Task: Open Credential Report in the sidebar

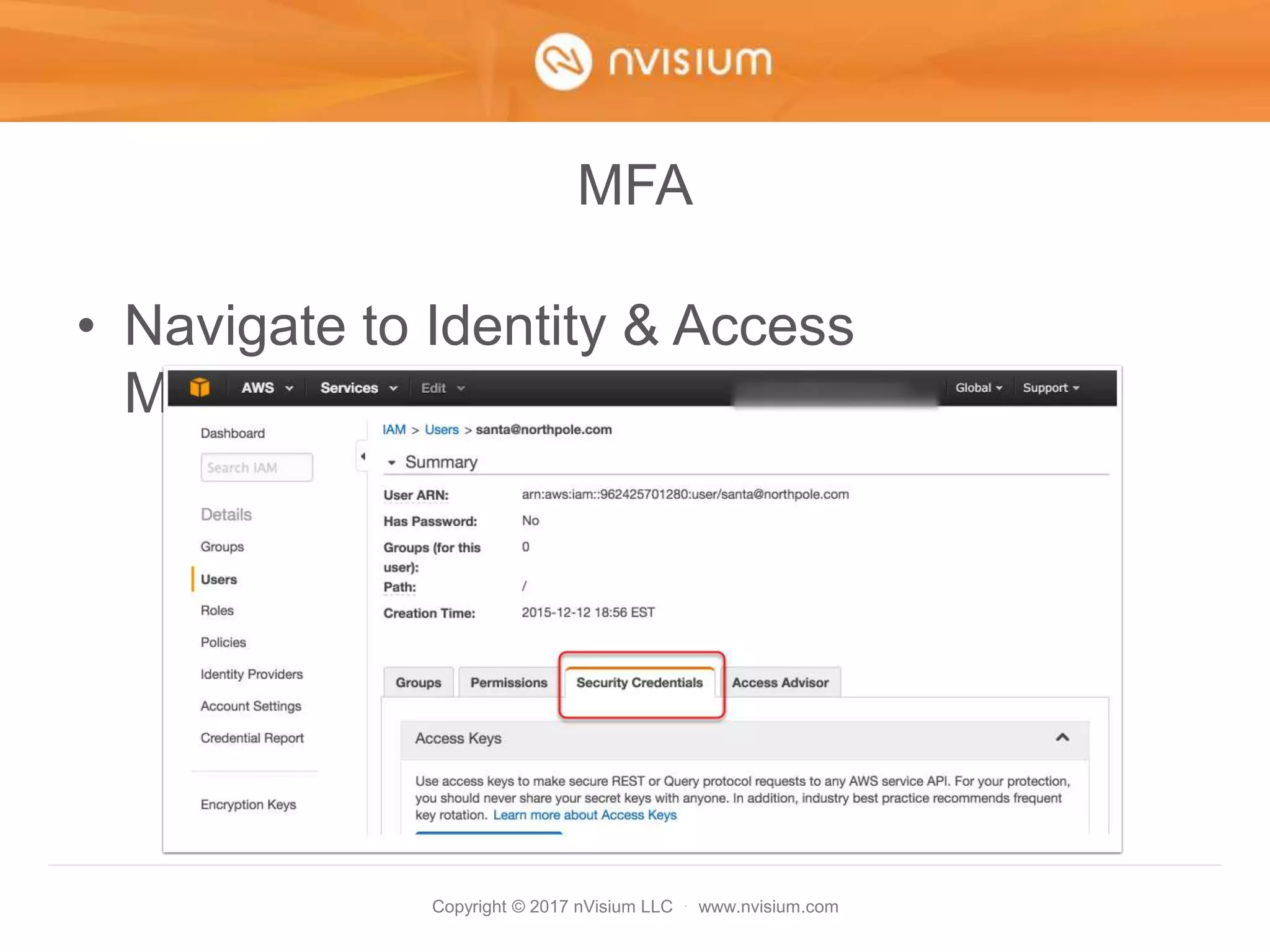Action: coord(252,738)
